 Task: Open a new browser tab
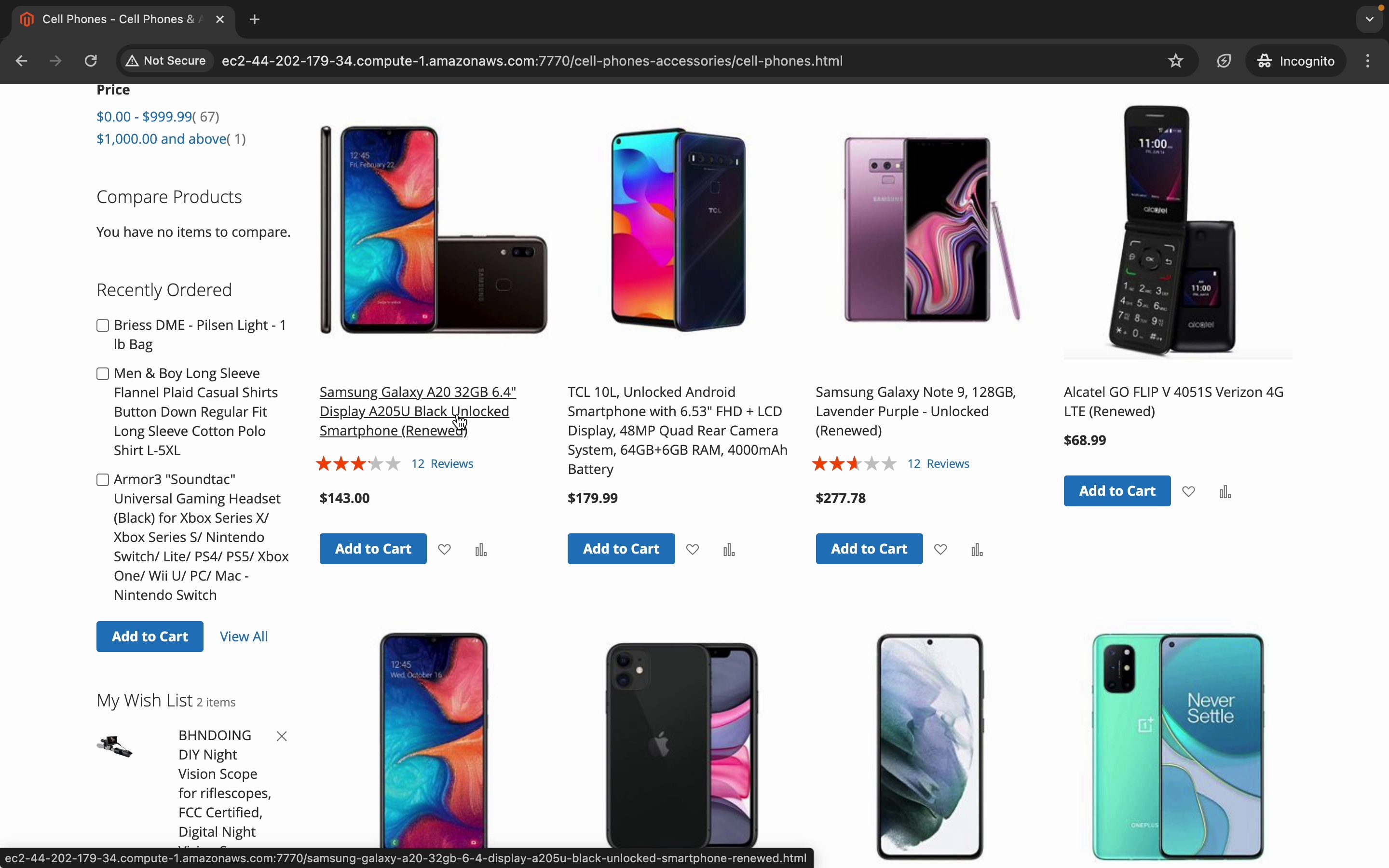(255, 19)
